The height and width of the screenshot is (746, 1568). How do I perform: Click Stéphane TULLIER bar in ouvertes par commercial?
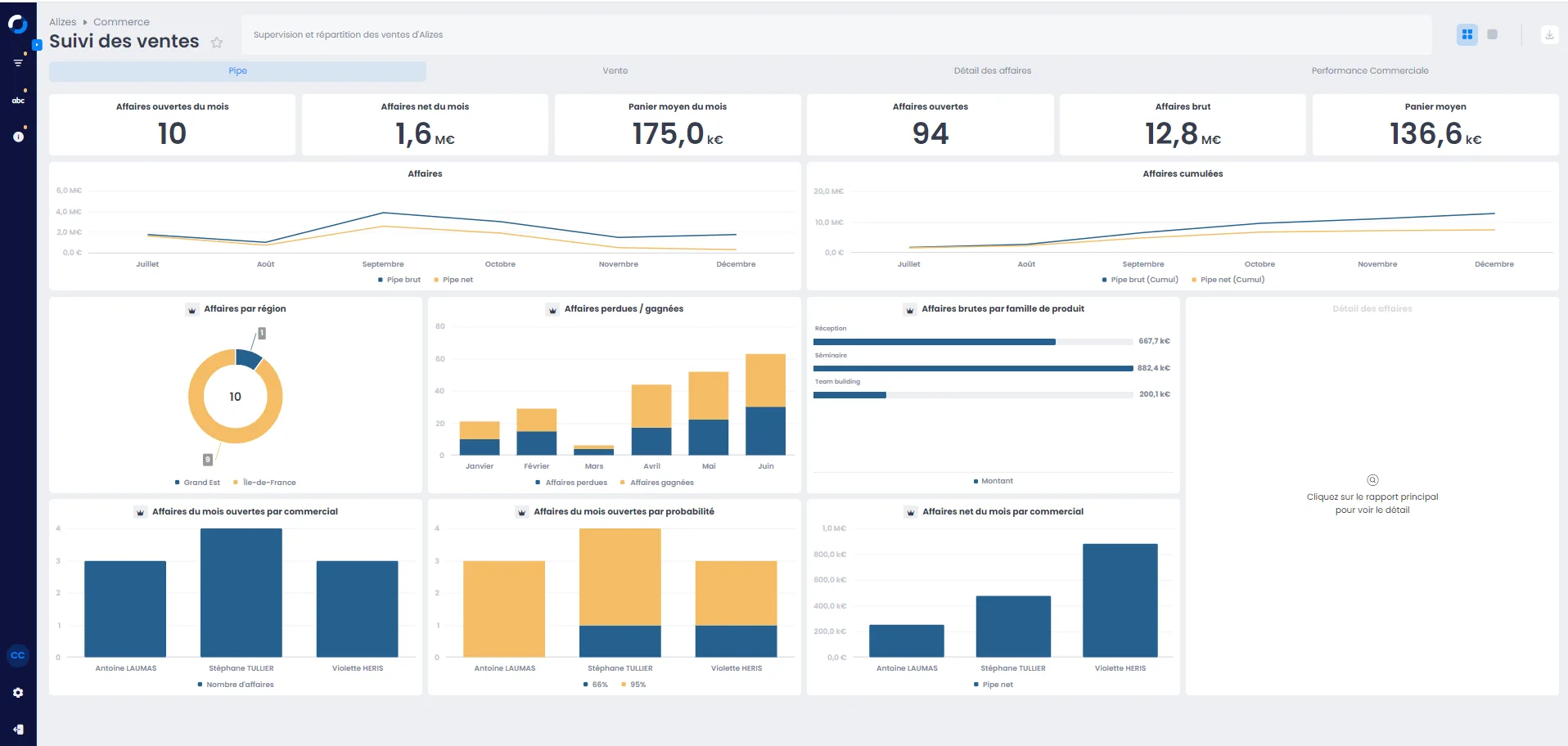pos(241,593)
